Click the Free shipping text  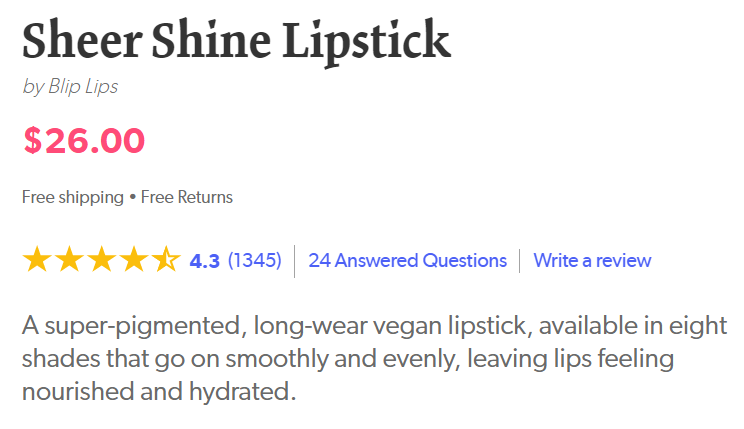pyautogui.click(x=72, y=197)
